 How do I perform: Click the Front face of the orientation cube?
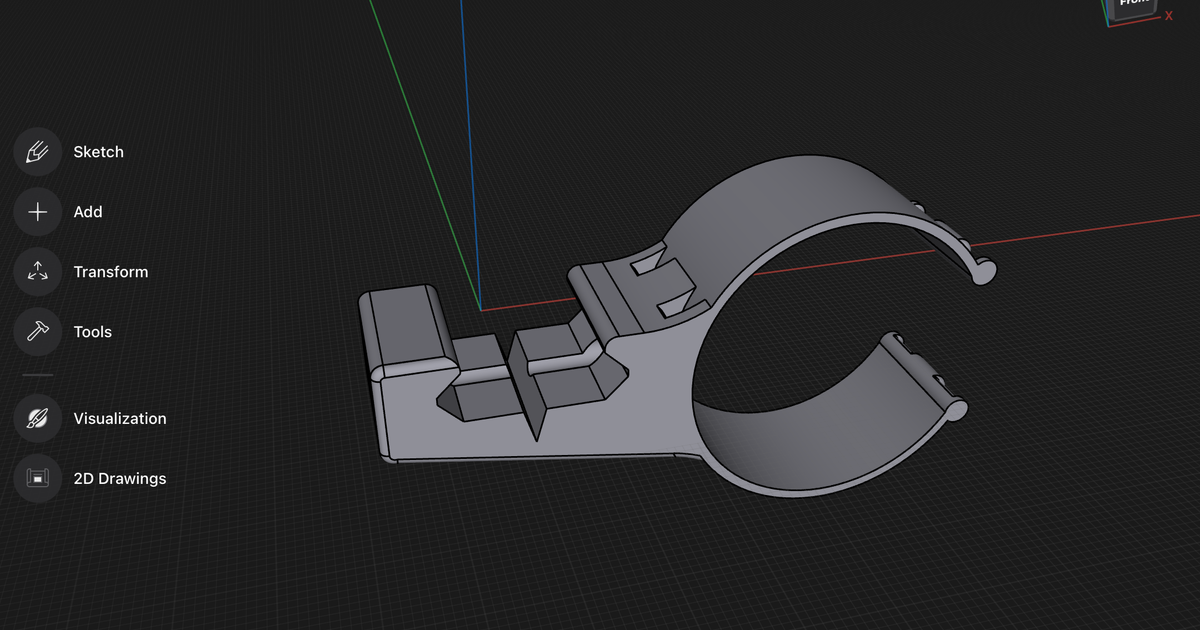[1133, 5]
